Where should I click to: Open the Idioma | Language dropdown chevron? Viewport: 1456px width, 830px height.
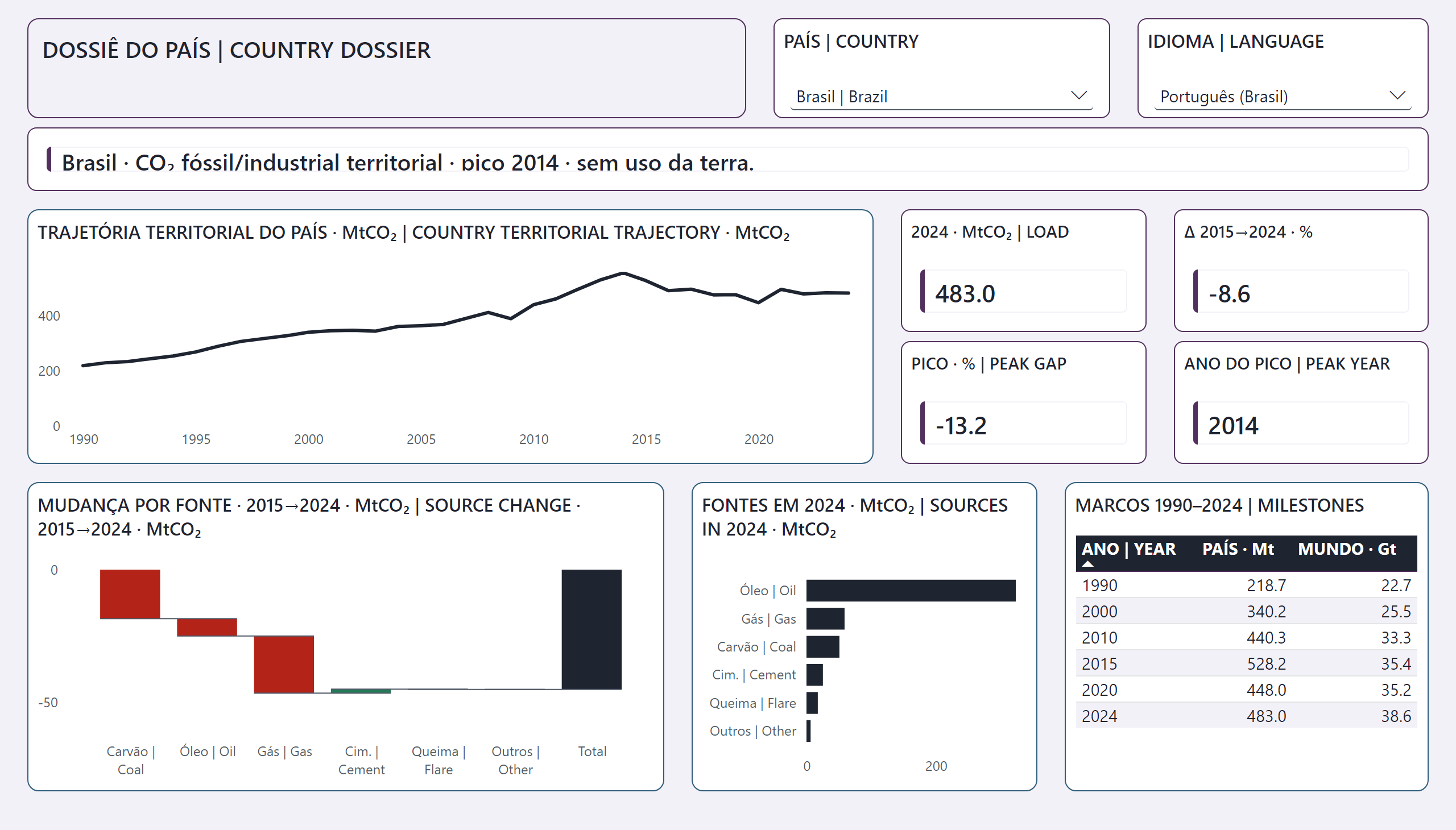click(x=1397, y=96)
